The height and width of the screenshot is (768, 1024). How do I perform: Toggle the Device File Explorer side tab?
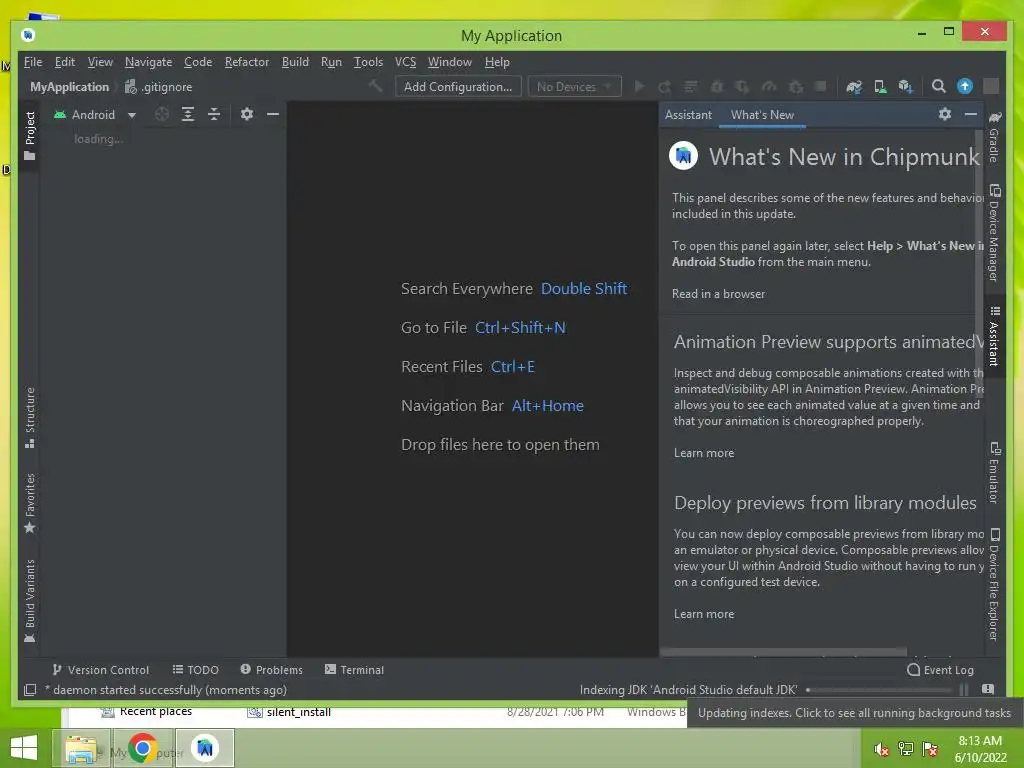pyautogui.click(x=994, y=584)
